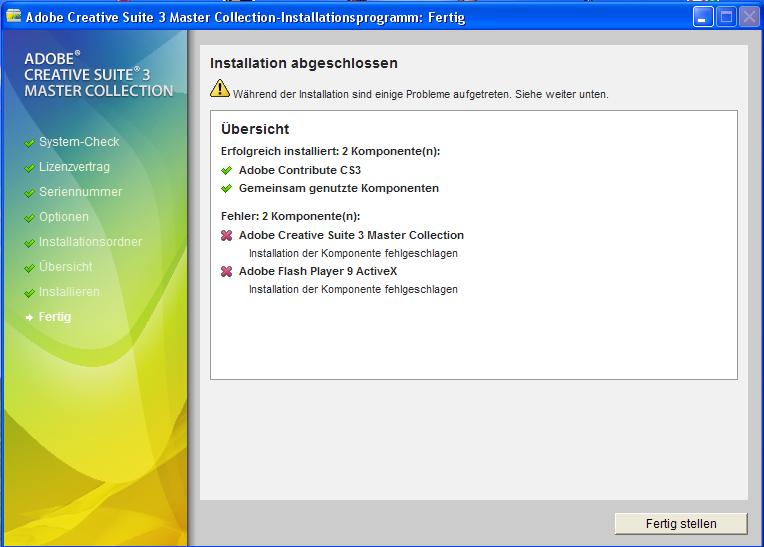Screen dimensions: 764x547
Task: Click the Übersicht heading in results panel
Action: [255, 129]
